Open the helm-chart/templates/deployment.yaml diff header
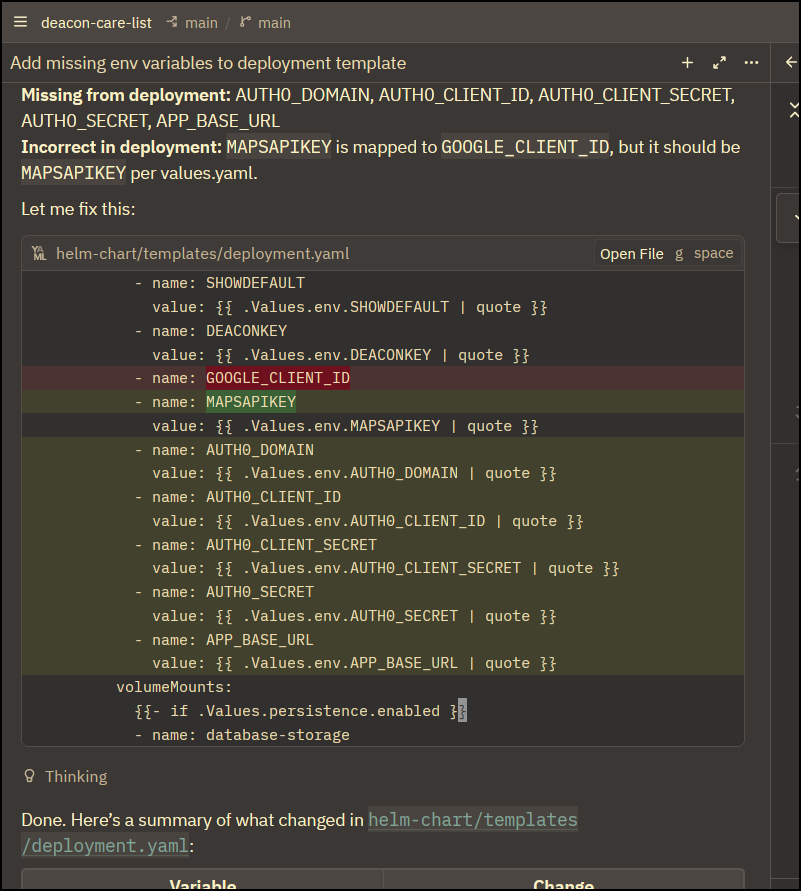This screenshot has width=801, height=891. (x=202, y=253)
